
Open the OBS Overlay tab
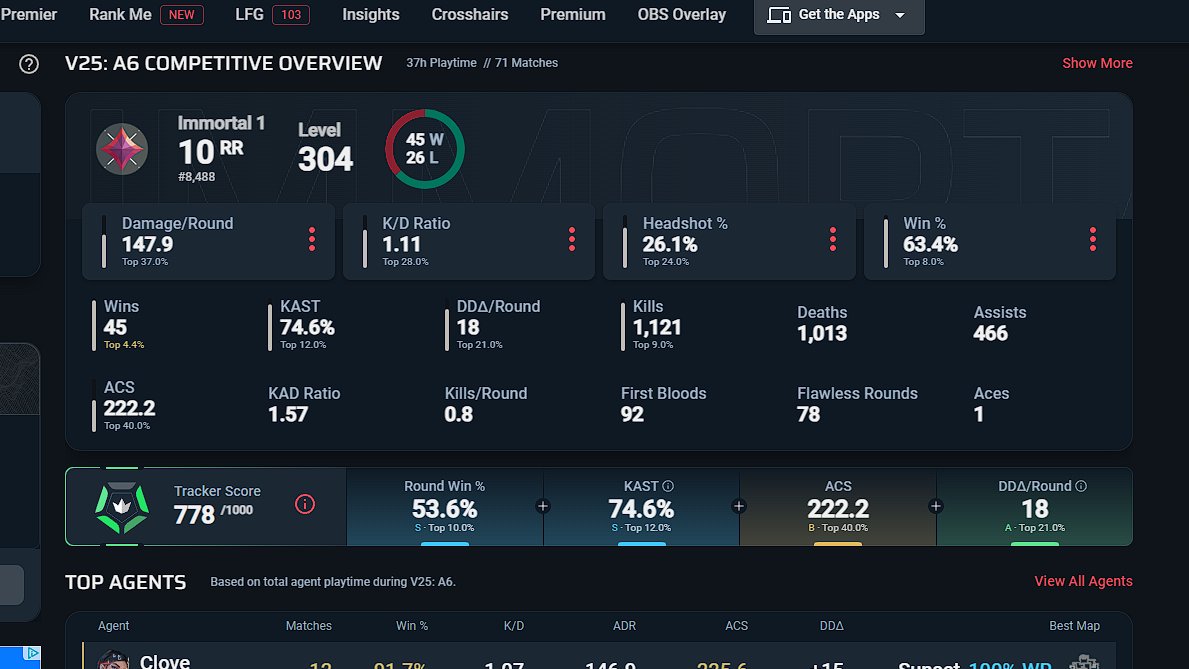coord(682,14)
